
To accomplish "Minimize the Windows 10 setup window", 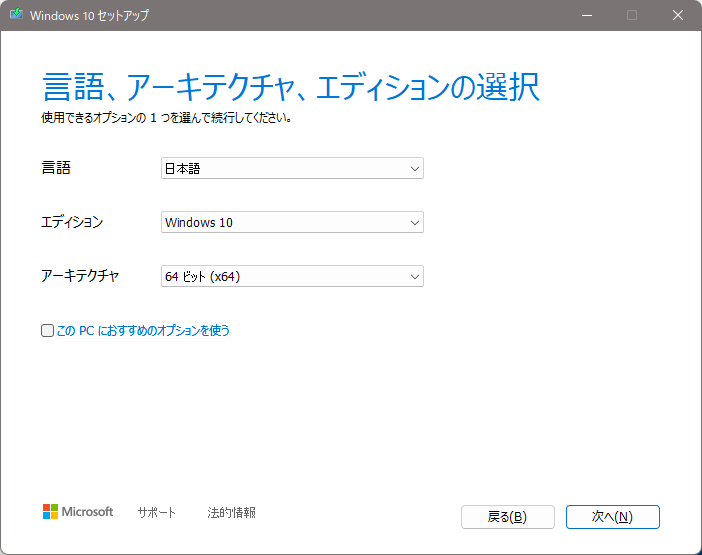I will click(587, 15).
